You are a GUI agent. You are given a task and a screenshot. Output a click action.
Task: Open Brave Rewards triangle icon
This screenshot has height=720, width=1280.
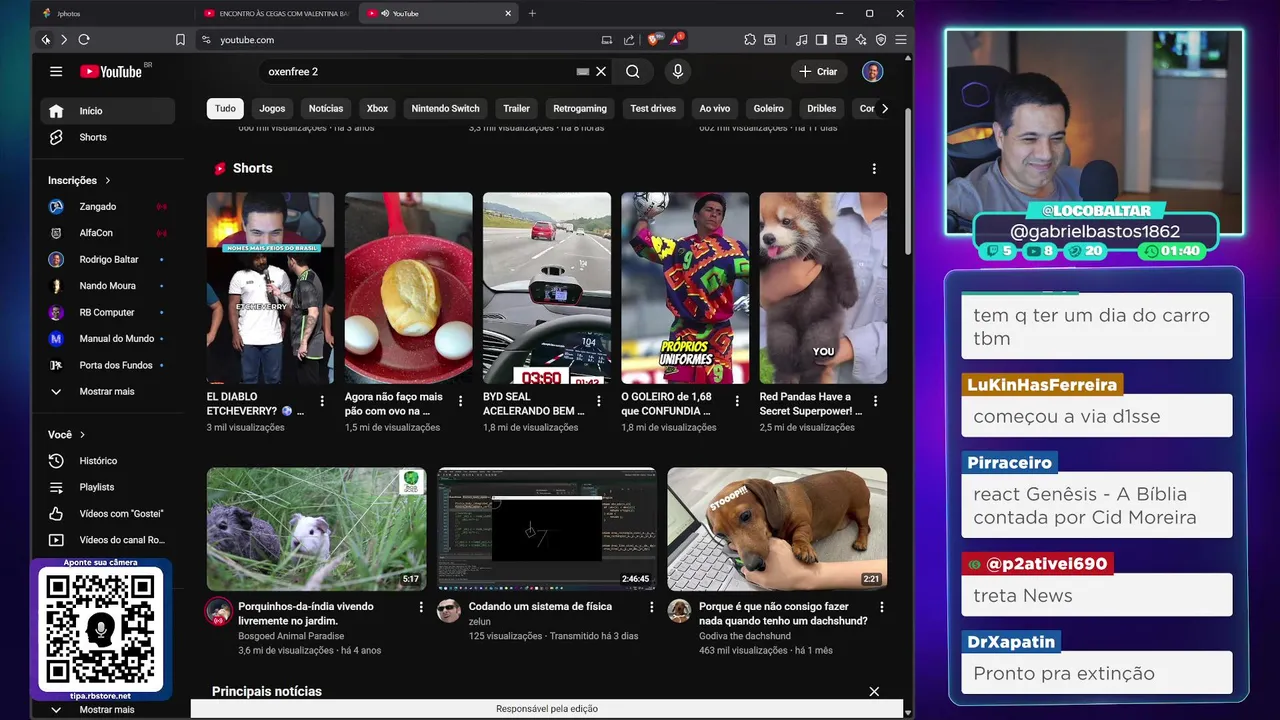pos(677,40)
